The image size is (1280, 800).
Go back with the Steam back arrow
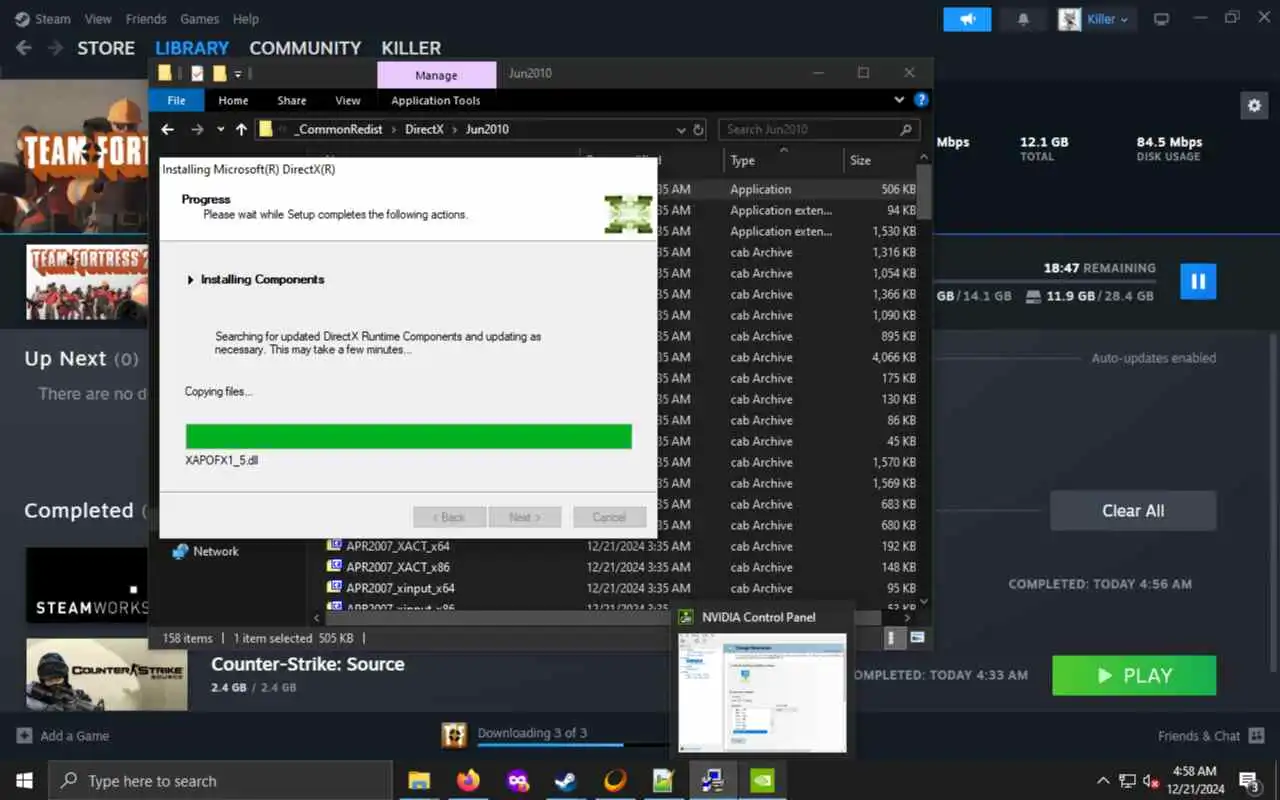(24, 48)
